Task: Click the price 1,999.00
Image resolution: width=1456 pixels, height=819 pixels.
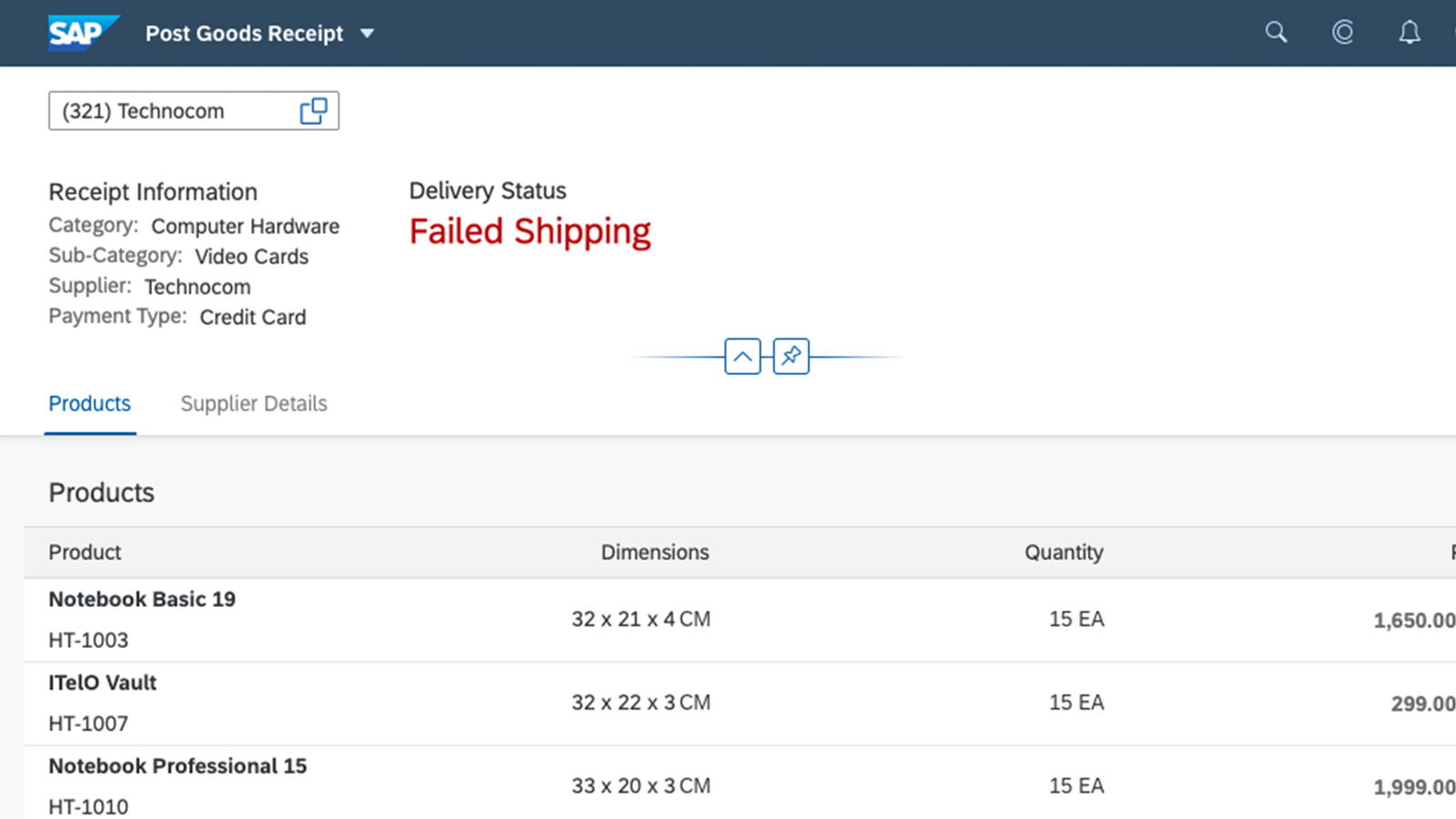Action: point(1414,787)
